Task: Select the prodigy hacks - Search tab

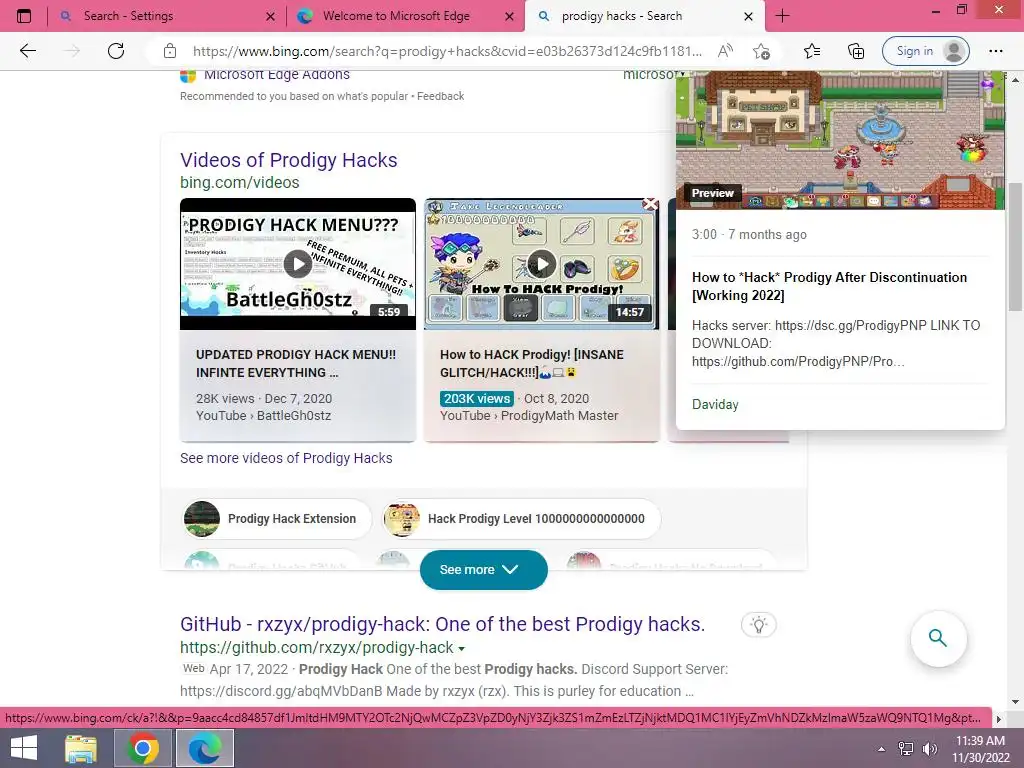Action: tap(643, 16)
